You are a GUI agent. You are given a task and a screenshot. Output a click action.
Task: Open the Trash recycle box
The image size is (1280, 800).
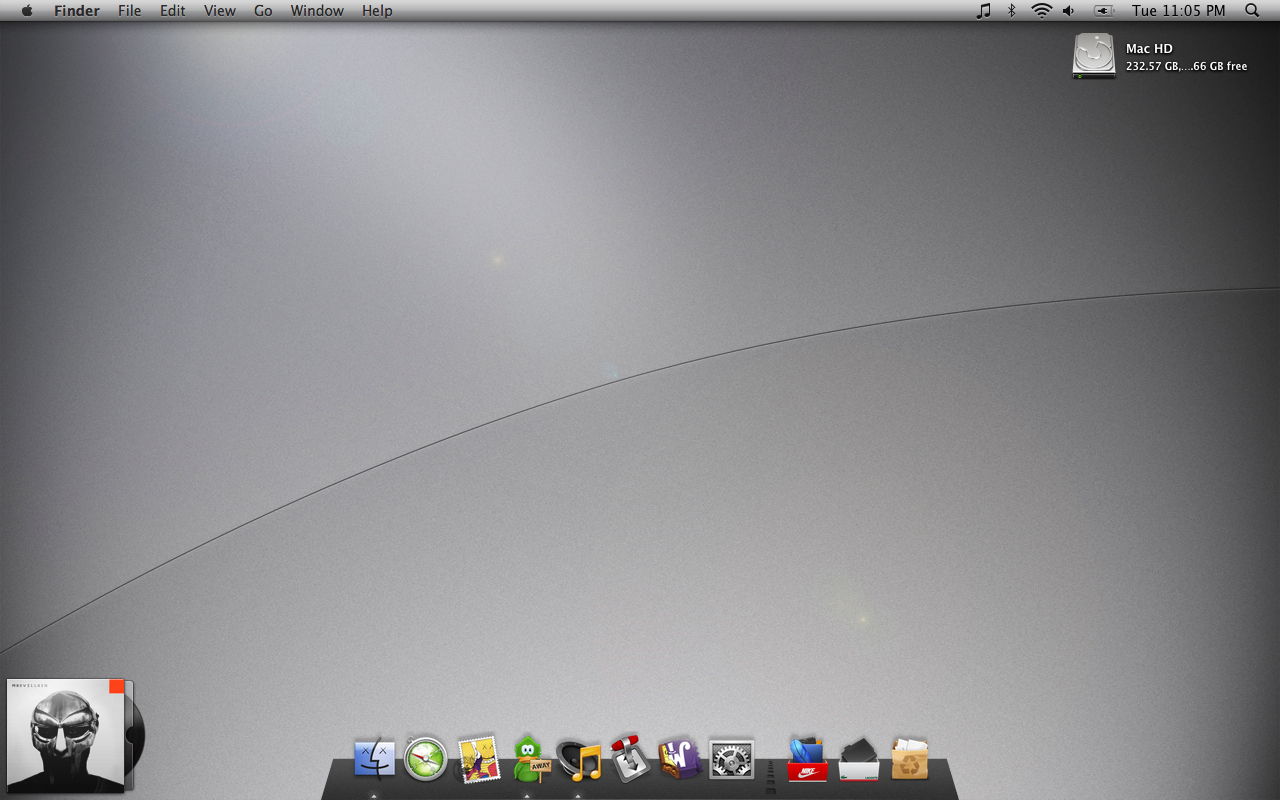tap(910, 759)
